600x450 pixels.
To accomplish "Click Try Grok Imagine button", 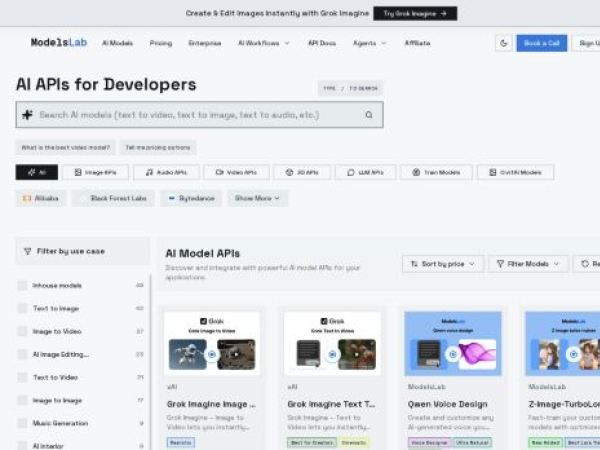I will pos(415,13).
